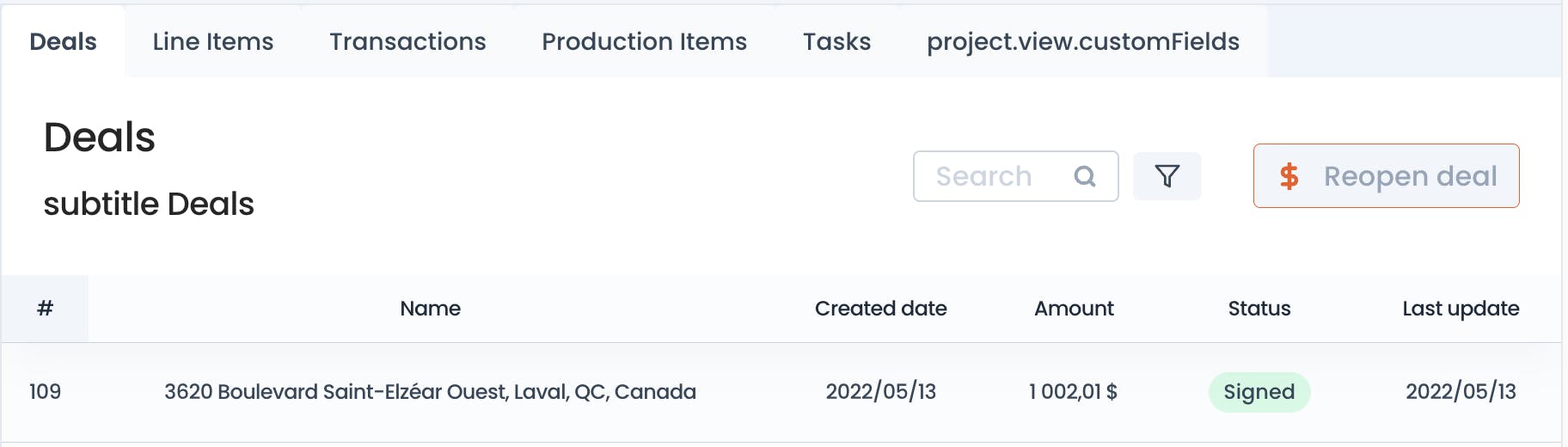Open the project.view.customFields tab
This screenshot has width=1568, height=447.
(1083, 41)
